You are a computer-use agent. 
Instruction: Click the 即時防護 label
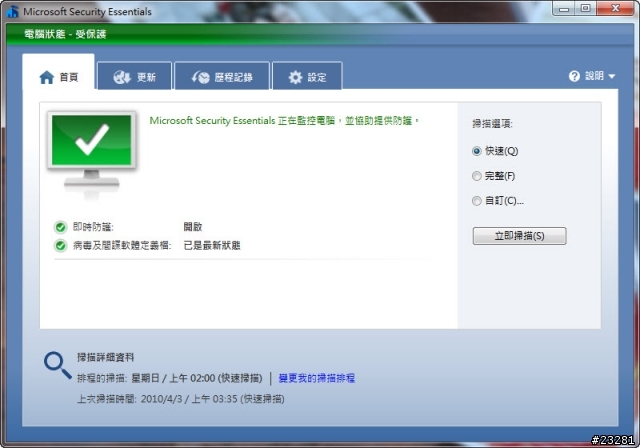(93, 227)
